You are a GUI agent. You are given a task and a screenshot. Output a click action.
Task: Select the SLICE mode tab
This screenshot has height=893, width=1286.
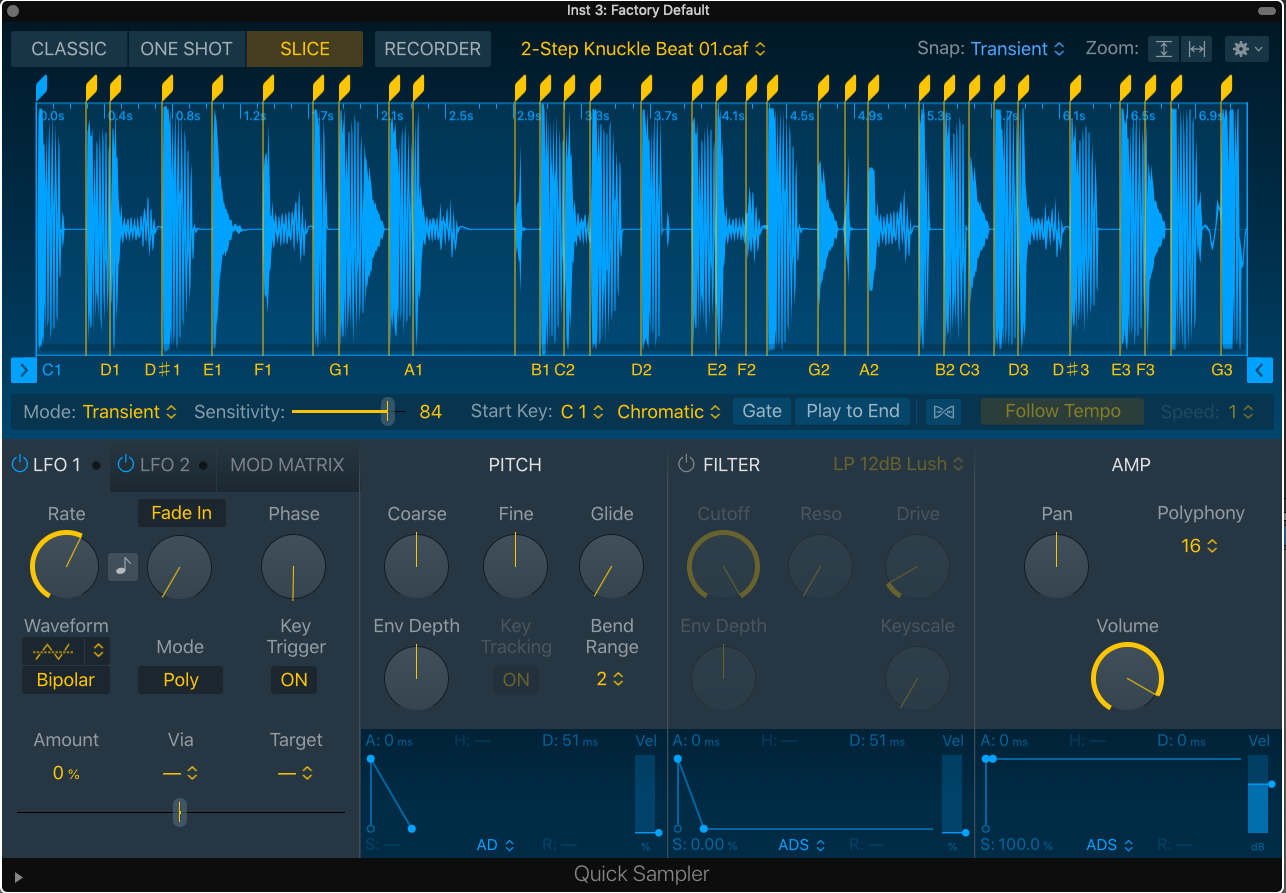click(305, 49)
